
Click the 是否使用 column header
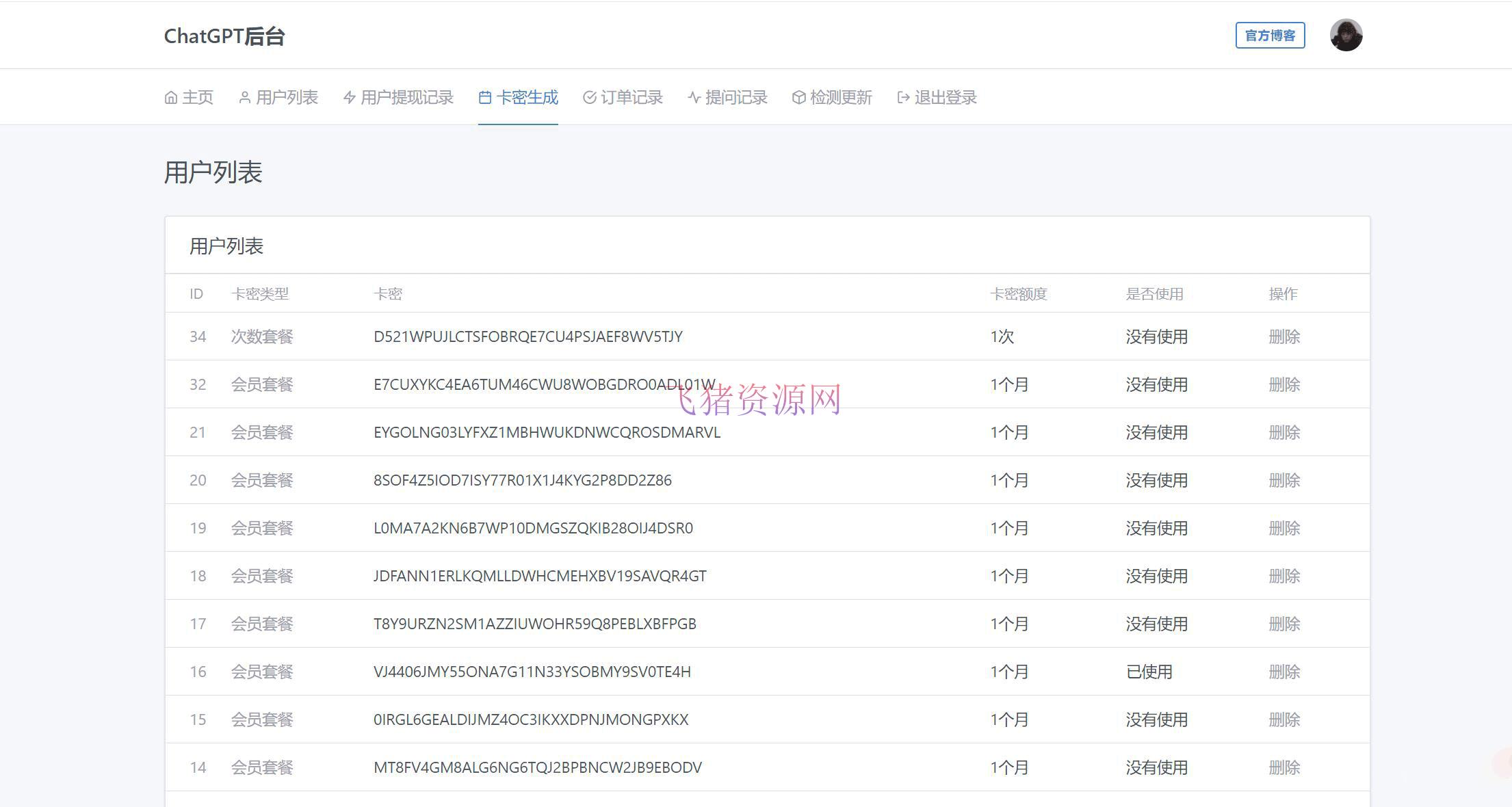point(1155,294)
